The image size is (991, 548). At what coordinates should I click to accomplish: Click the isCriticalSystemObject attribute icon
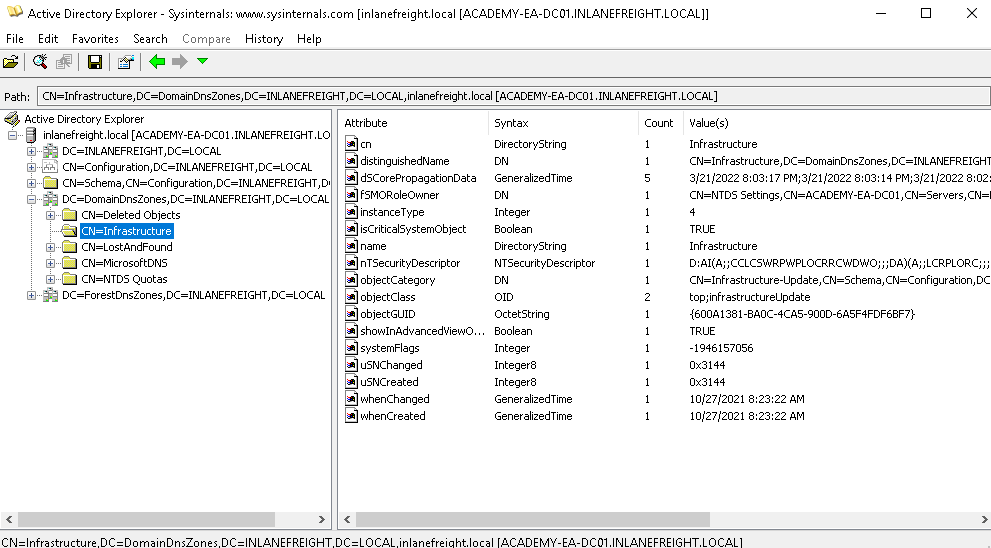351,229
